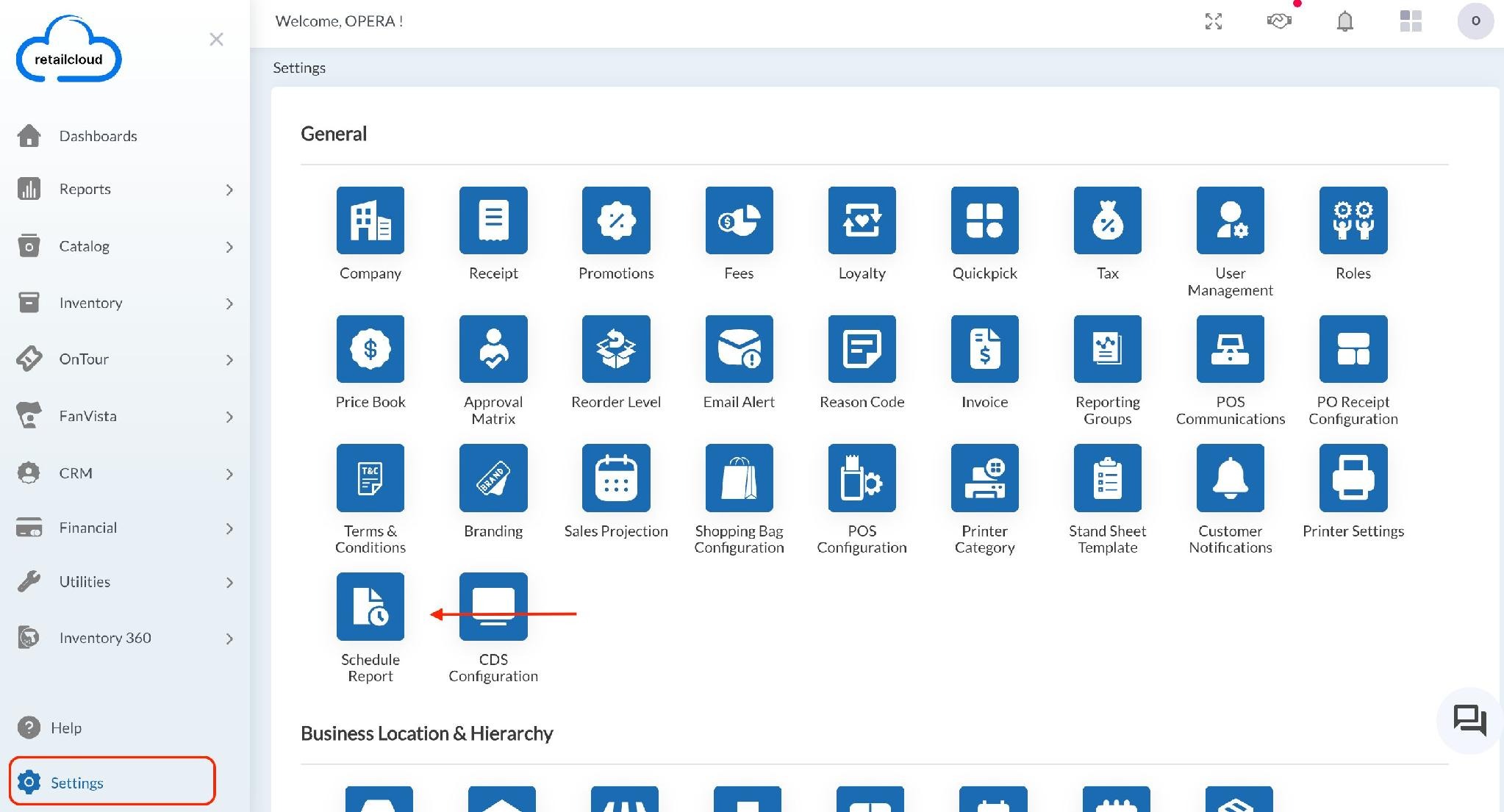The image size is (1504, 812).
Task: Select the Reorder Level icon
Action: [x=616, y=349]
